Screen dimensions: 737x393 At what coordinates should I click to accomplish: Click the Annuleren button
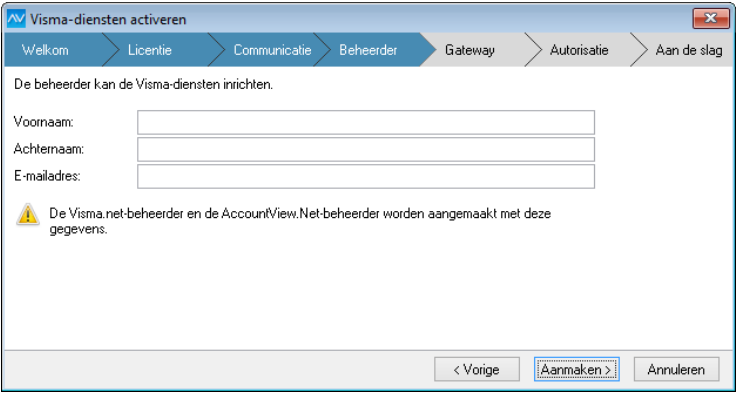coord(676,369)
